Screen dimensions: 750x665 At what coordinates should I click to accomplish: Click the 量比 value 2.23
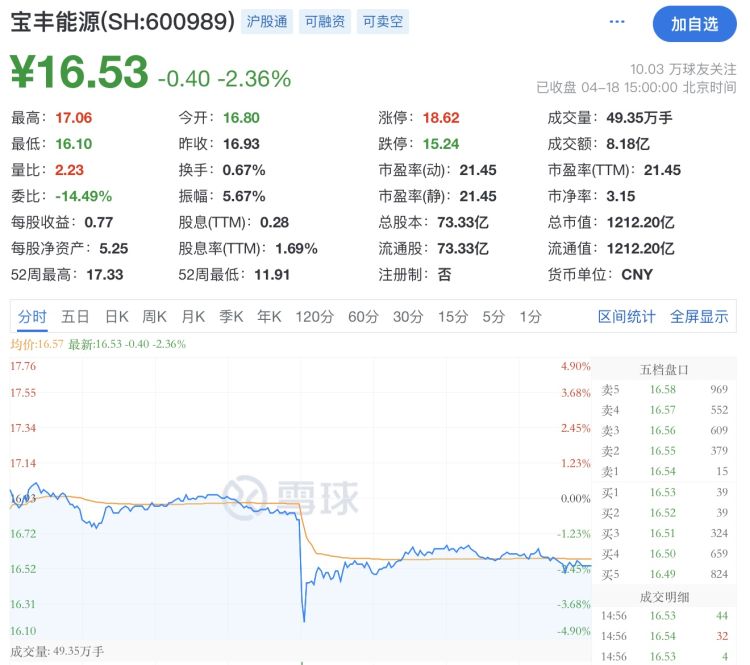(x=69, y=170)
